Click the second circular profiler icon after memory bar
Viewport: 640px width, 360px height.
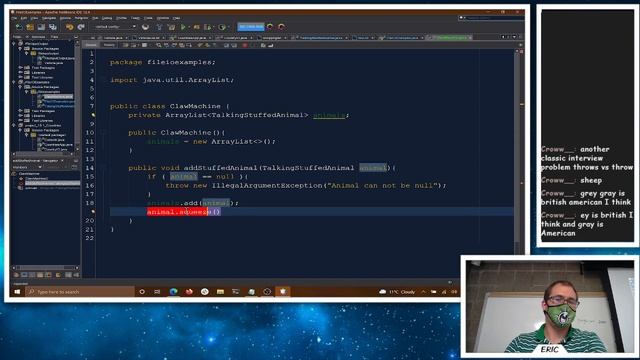click(281, 27)
